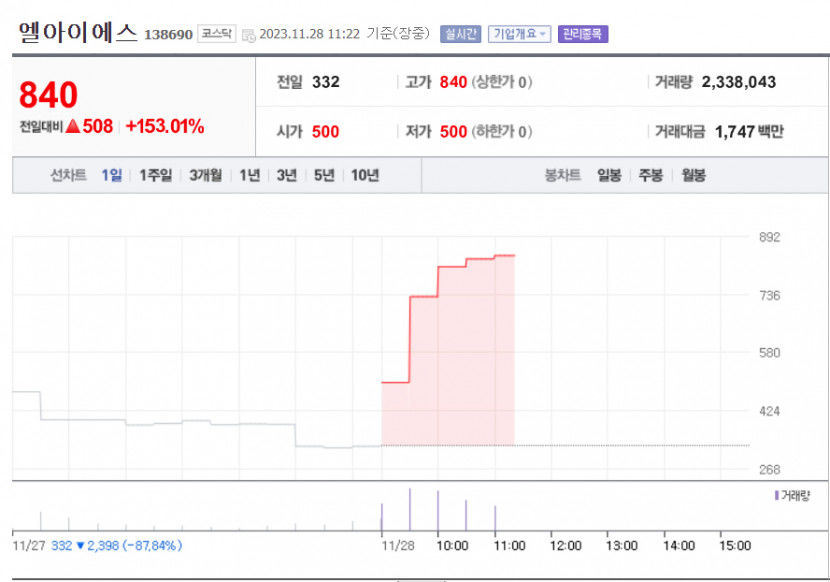
Task: Click the timestamp 2023.11.28 11:22
Action: [310, 34]
